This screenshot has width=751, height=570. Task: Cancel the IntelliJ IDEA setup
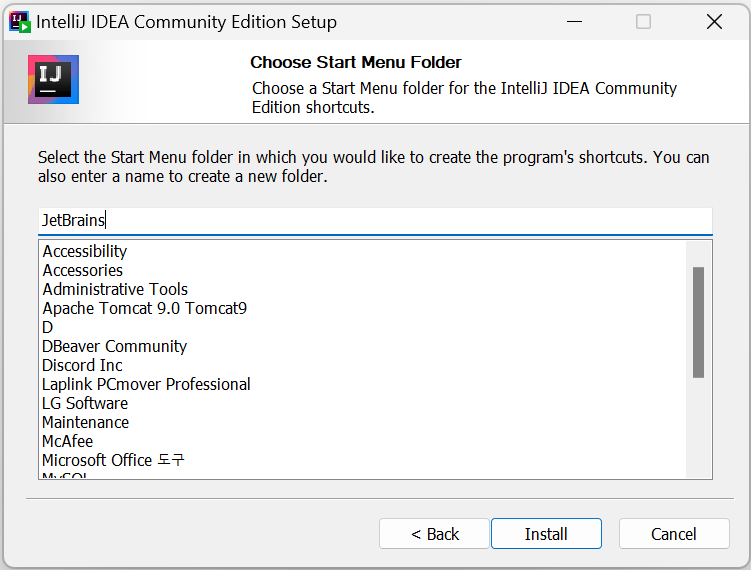coord(673,534)
